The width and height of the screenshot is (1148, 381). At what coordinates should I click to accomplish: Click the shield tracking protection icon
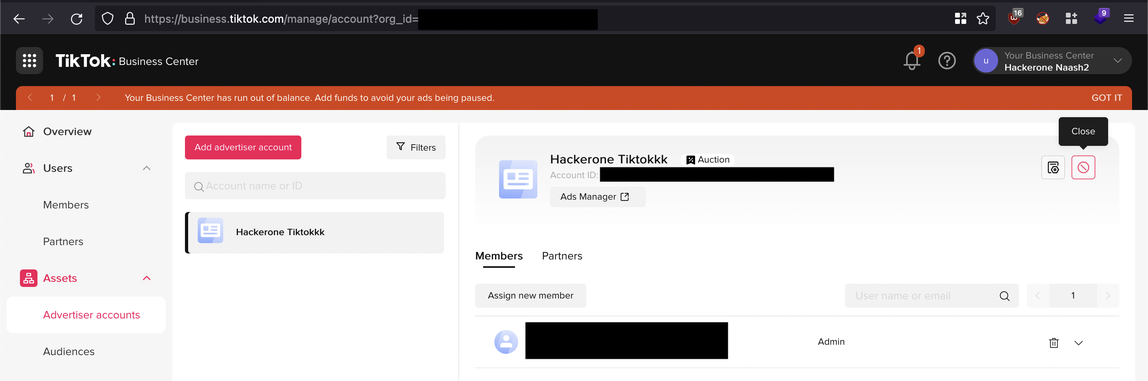(108, 19)
